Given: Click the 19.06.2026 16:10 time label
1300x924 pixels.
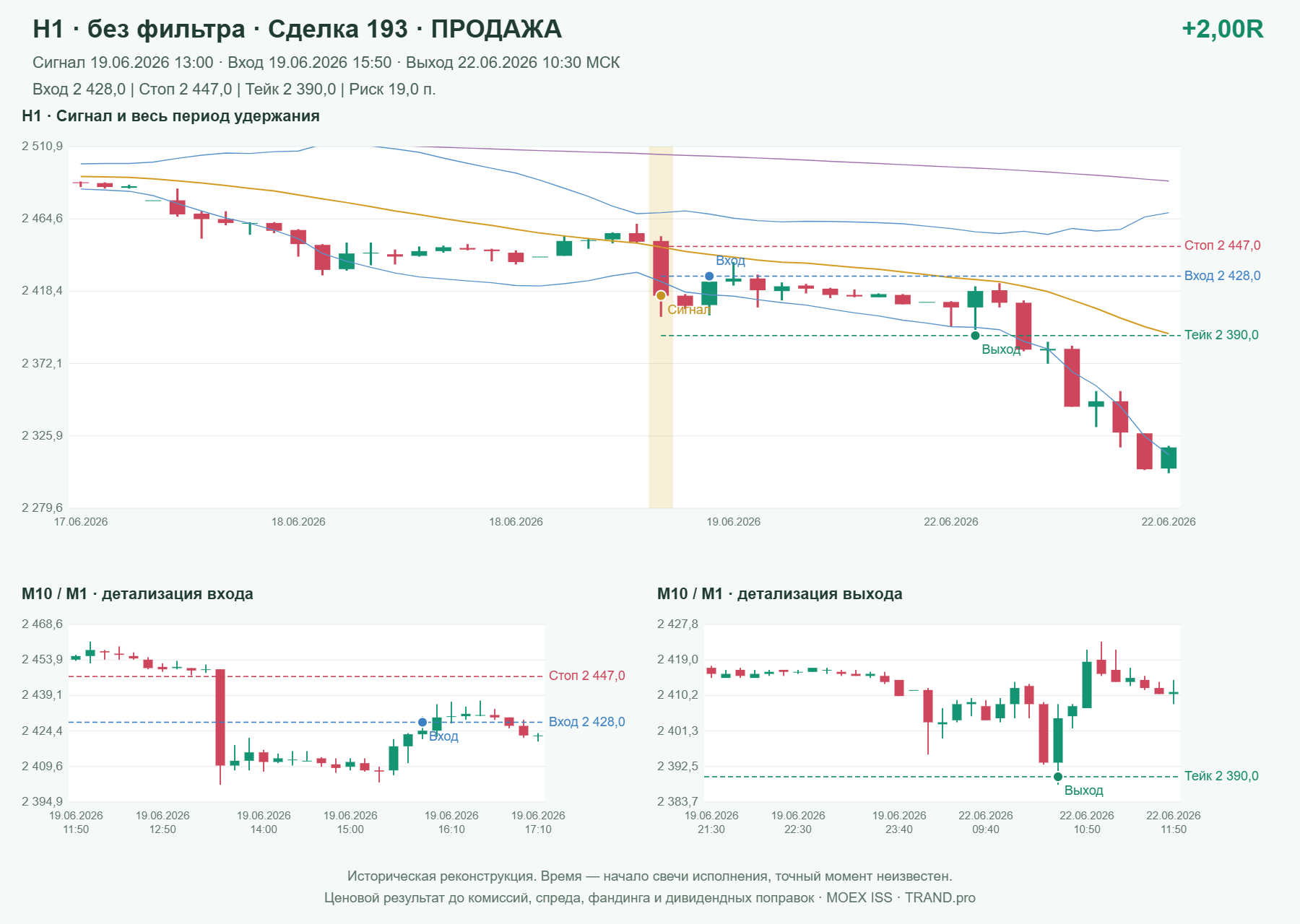Looking at the screenshot, I should click(451, 822).
